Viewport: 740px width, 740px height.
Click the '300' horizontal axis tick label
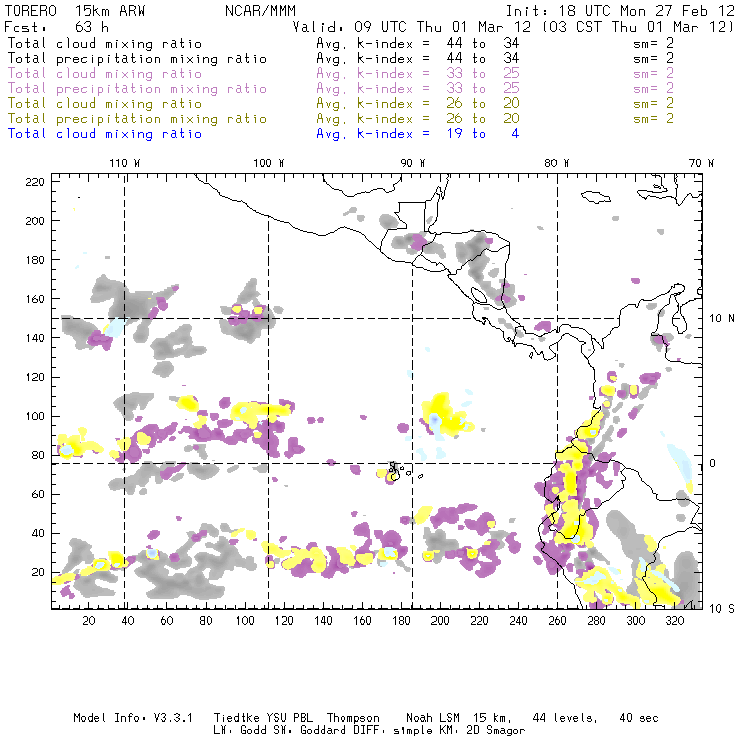636,621
